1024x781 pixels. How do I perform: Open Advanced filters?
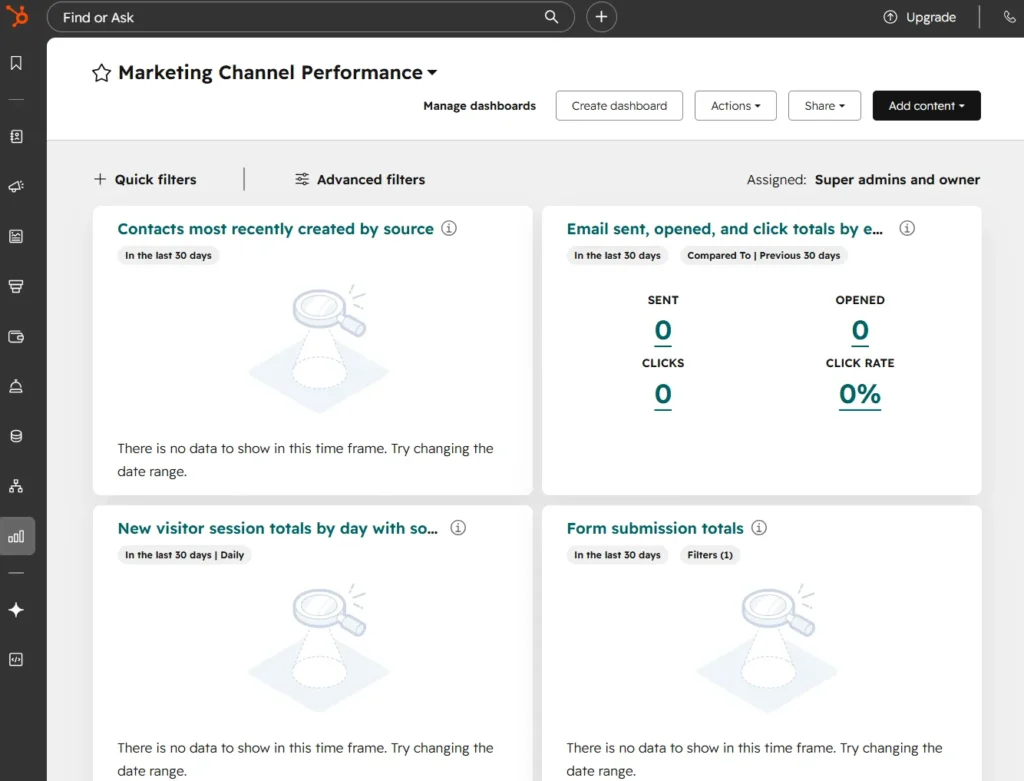click(360, 179)
